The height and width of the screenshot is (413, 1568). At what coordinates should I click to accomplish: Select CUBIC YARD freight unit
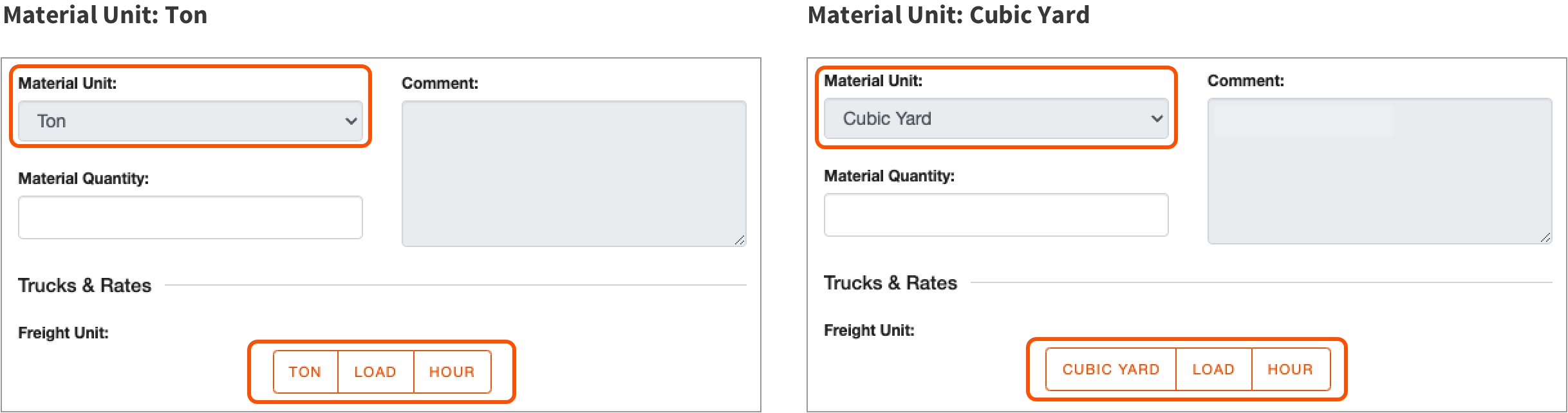(x=1111, y=369)
